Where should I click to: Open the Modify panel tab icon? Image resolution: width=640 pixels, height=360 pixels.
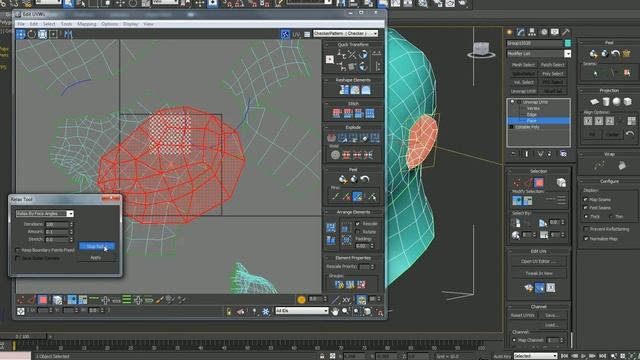tap(521, 32)
